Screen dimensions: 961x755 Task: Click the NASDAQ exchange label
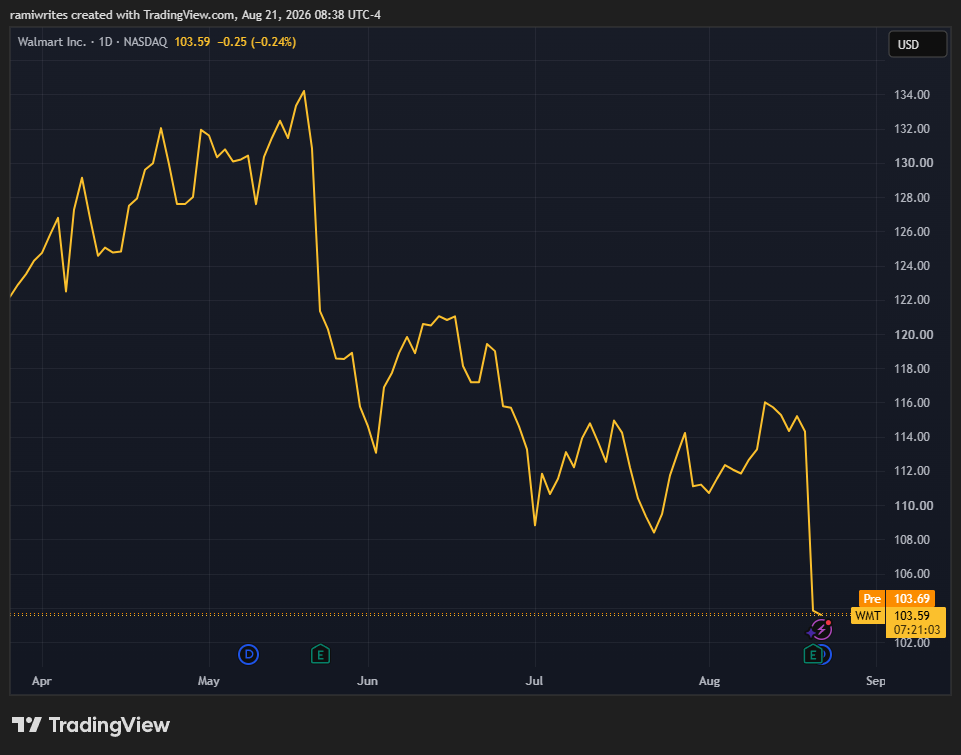145,42
